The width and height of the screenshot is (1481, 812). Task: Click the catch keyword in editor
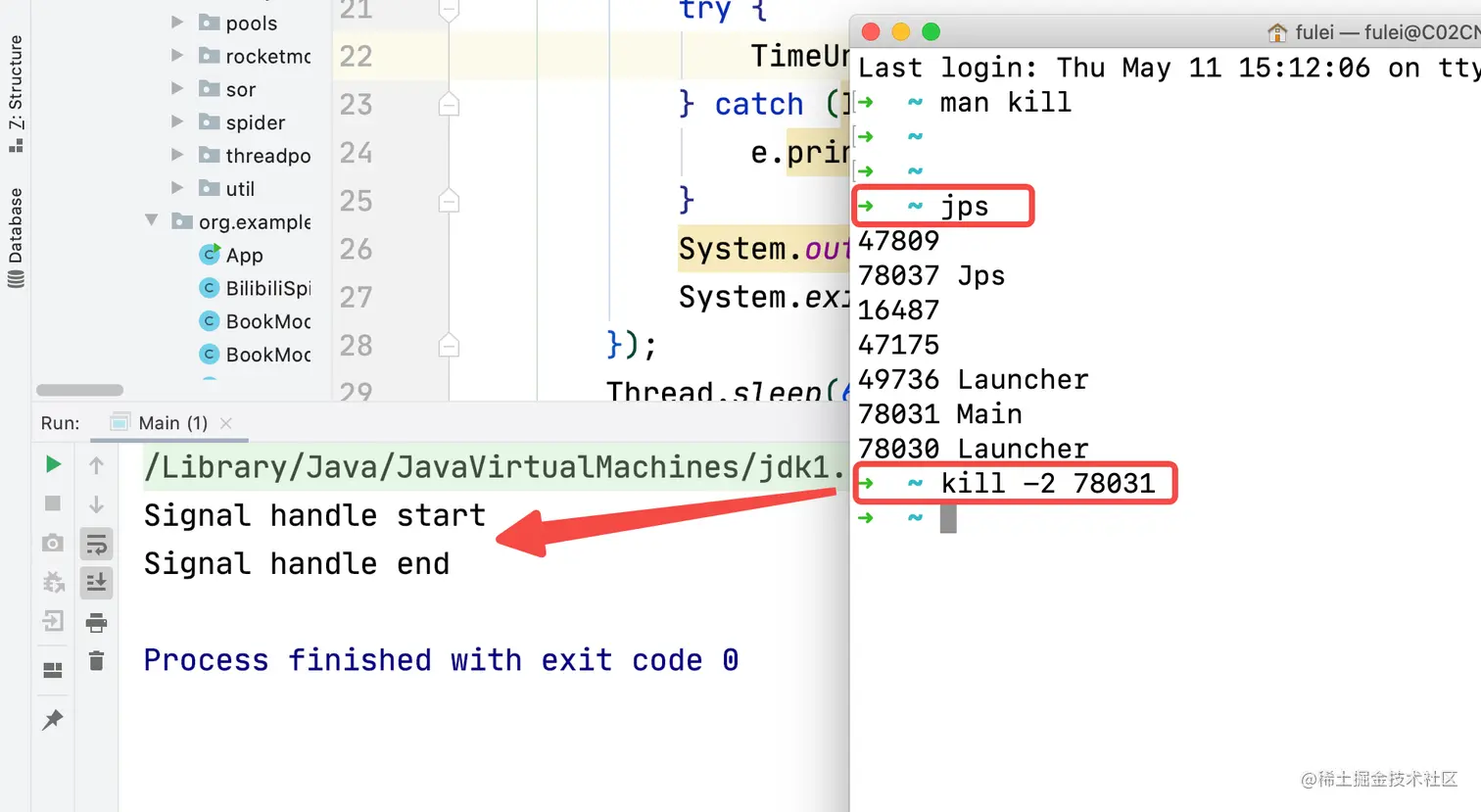(x=759, y=104)
